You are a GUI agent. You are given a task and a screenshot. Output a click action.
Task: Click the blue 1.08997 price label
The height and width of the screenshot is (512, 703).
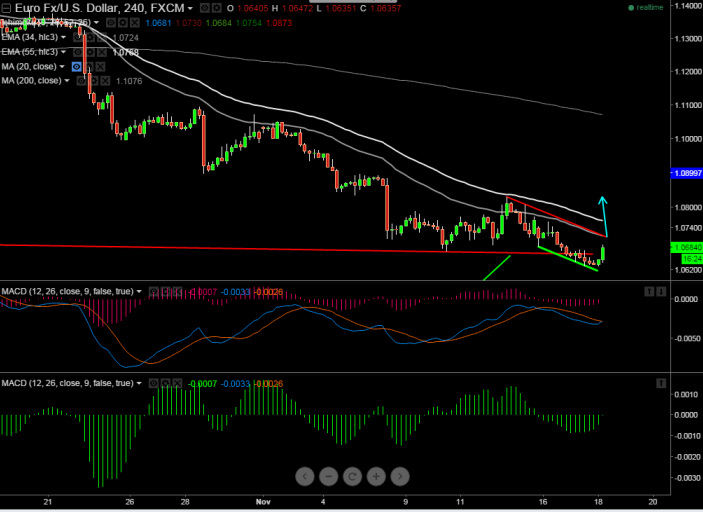[686, 173]
